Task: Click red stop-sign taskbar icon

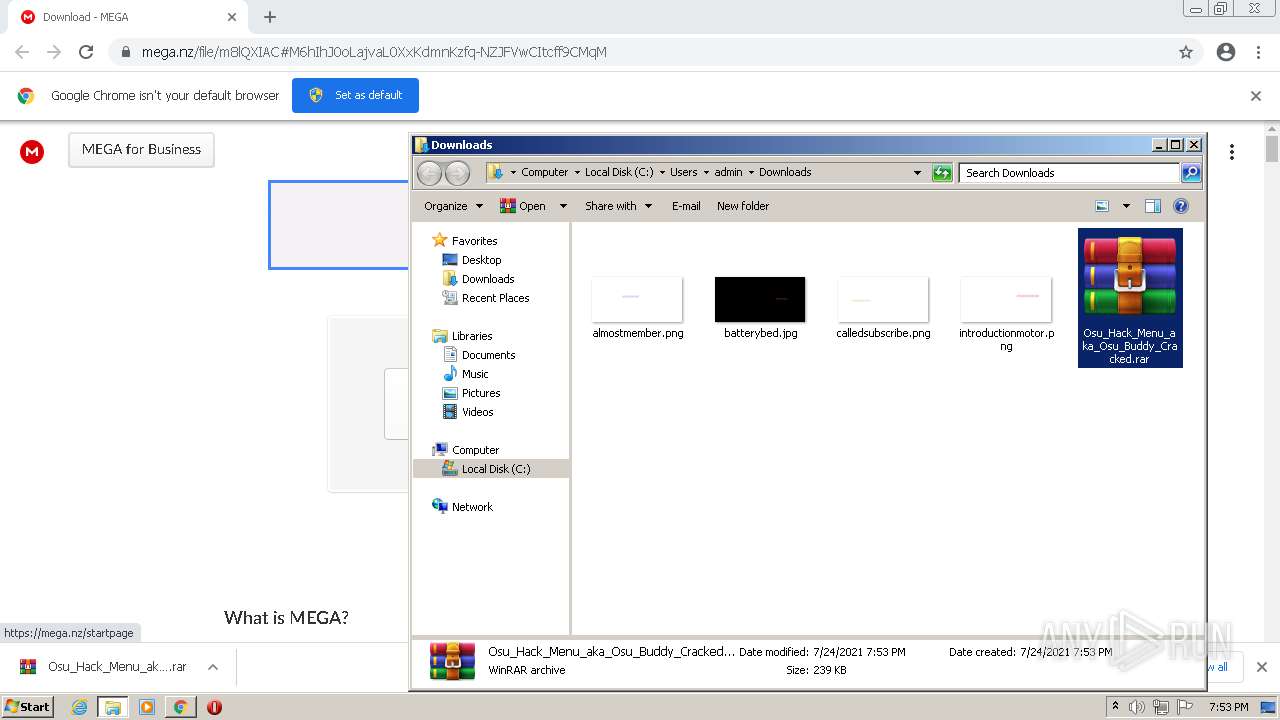Action: tap(214, 707)
